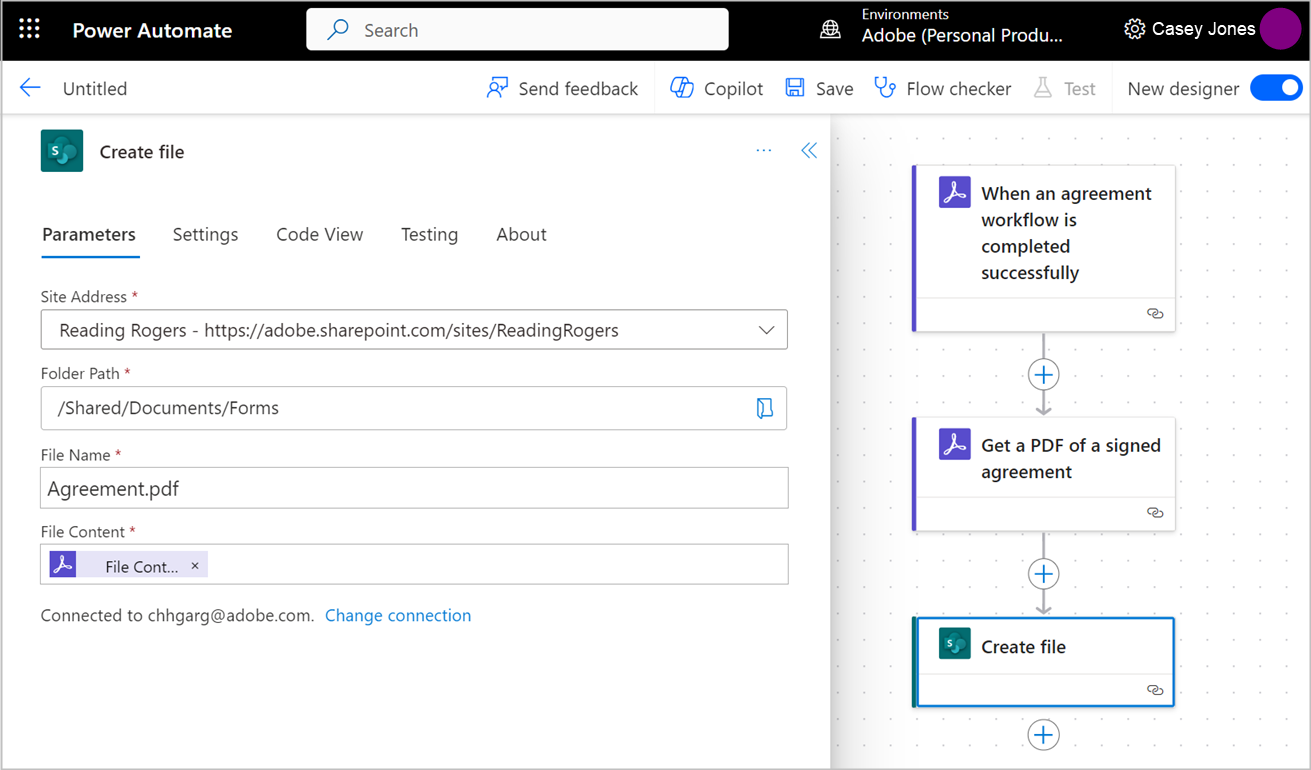Switch to the Settings tab
1311x770 pixels.
[x=205, y=235]
